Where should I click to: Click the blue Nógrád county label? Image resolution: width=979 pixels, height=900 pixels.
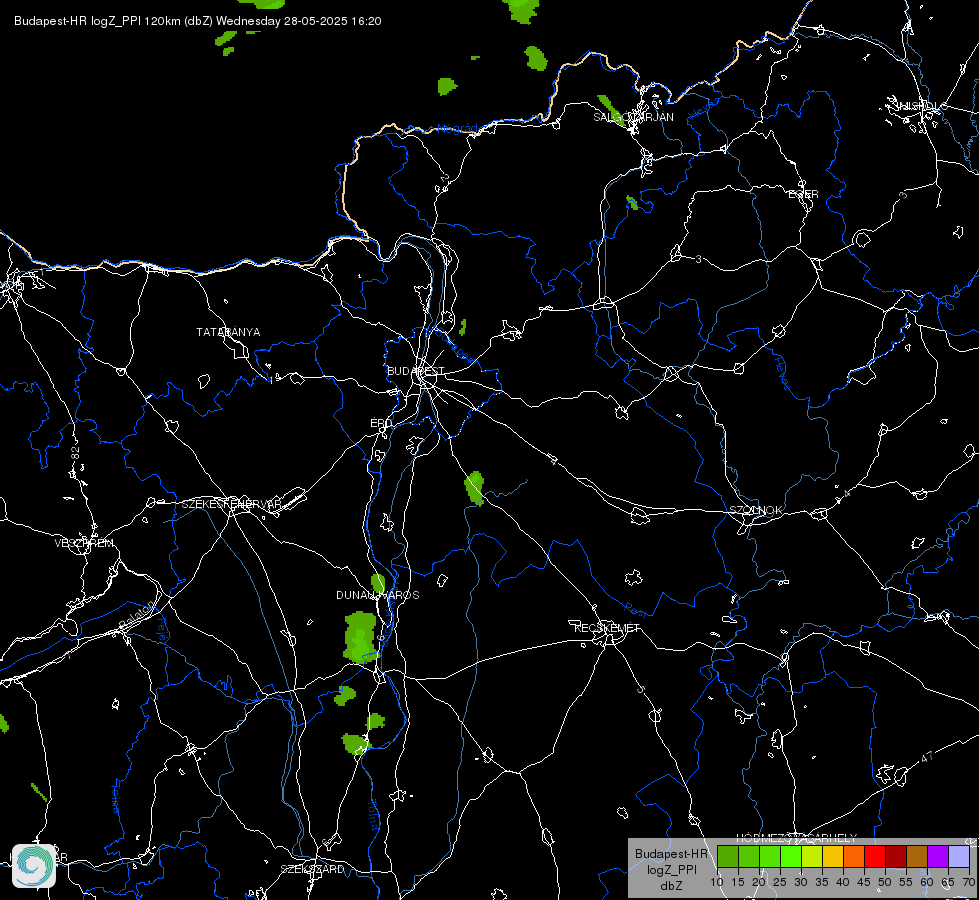[x=457, y=129]
